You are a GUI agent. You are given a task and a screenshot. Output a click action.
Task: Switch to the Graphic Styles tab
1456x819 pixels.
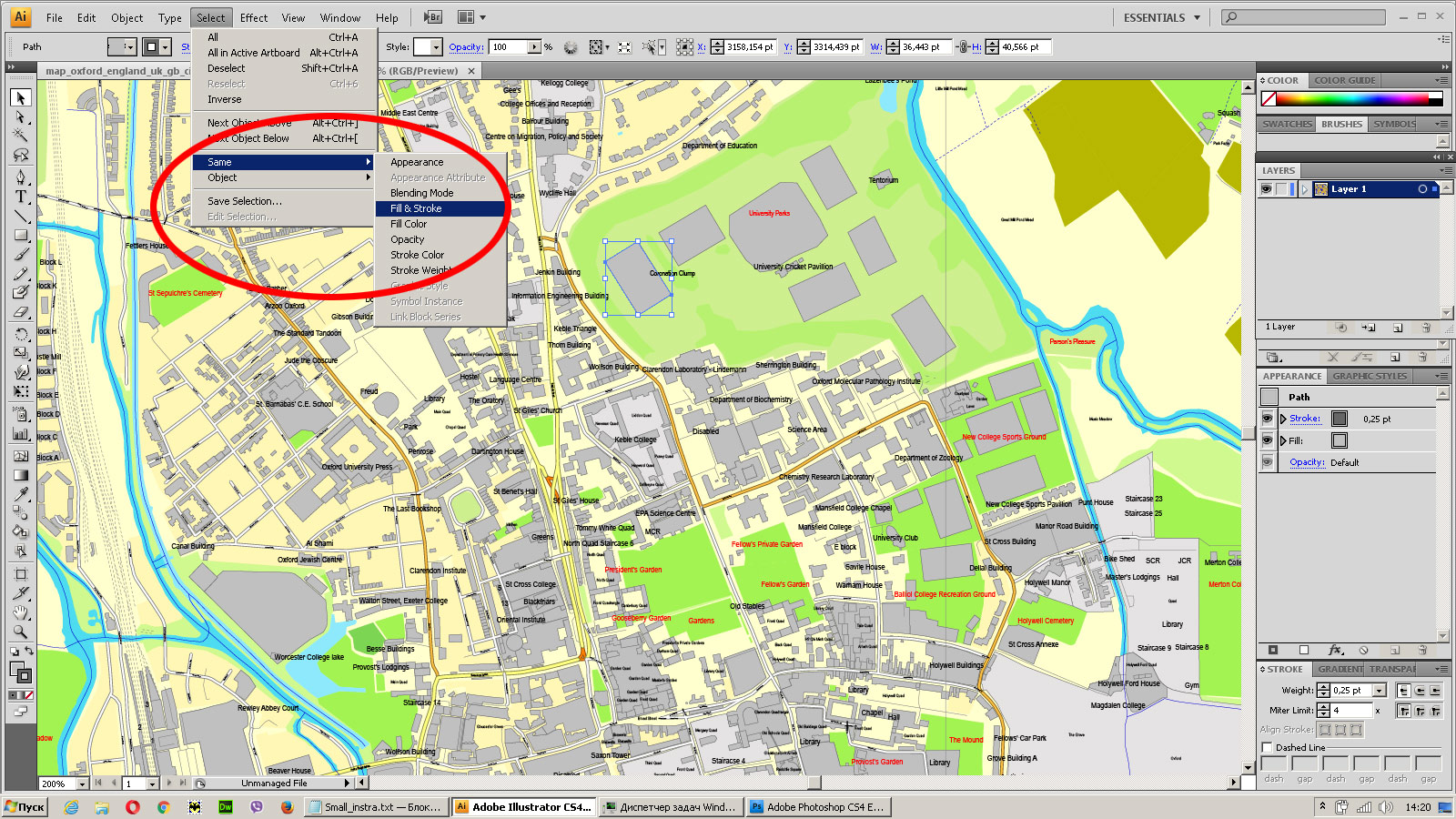pyautogui.click(x=1370, y=376)
